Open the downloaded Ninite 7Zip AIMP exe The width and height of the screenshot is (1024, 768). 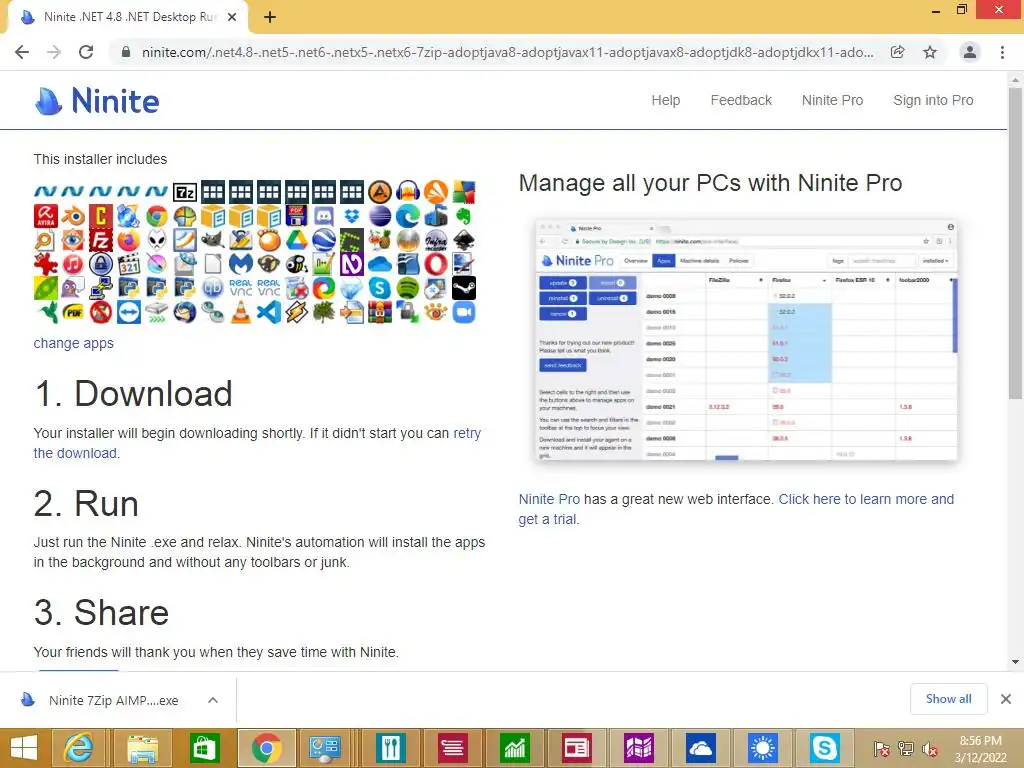click(x=113, y=700)
